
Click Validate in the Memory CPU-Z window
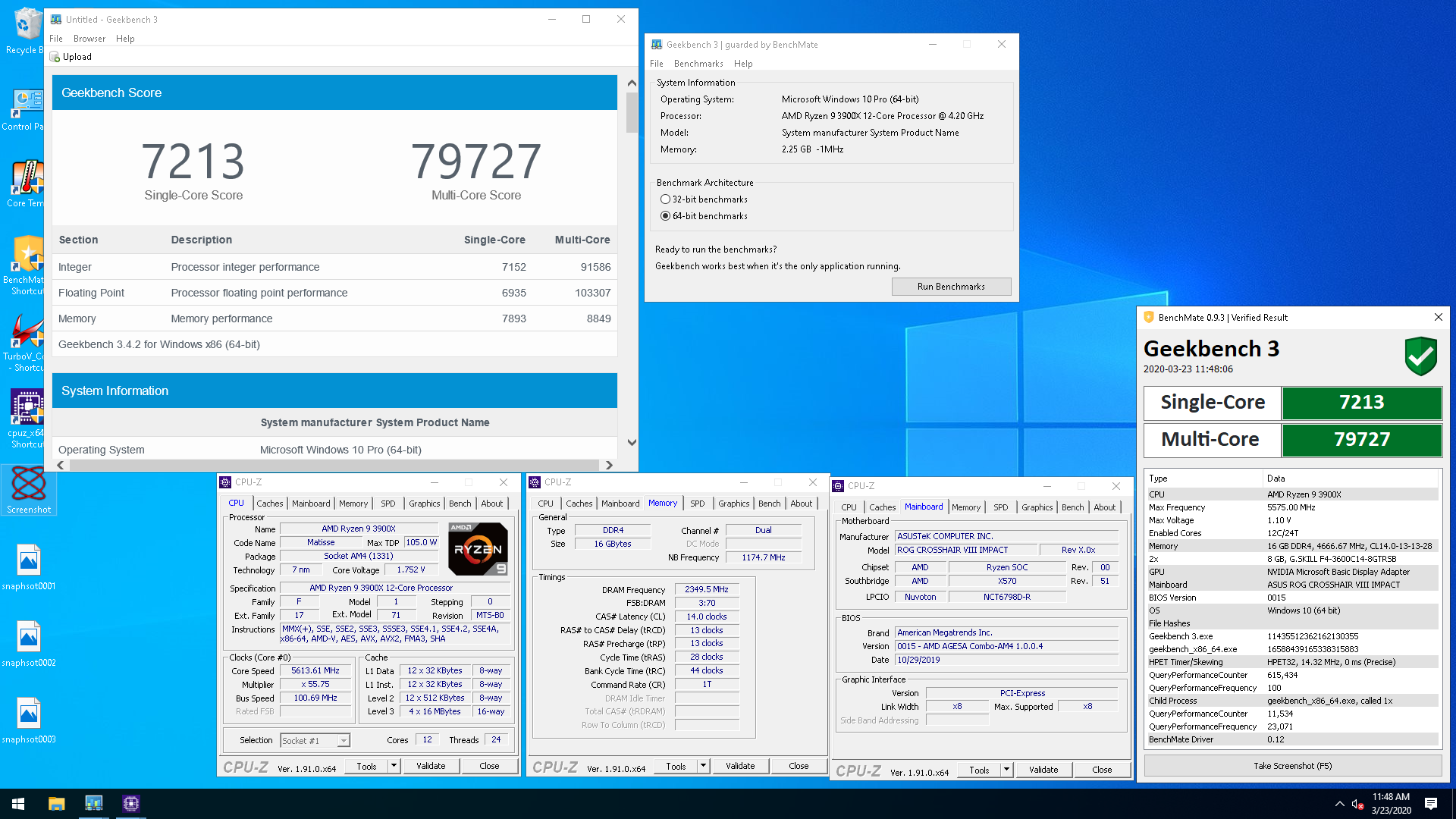[x=740, y=766]
